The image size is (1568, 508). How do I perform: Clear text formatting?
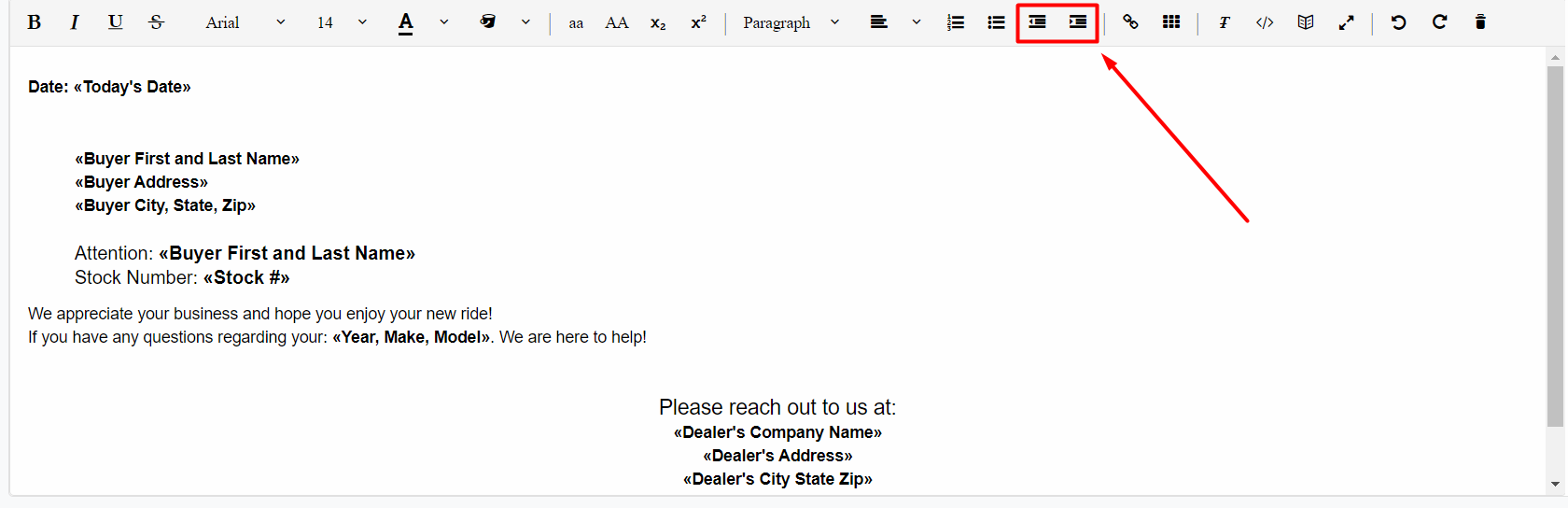pyautogui.click(x=1224, y=22)
